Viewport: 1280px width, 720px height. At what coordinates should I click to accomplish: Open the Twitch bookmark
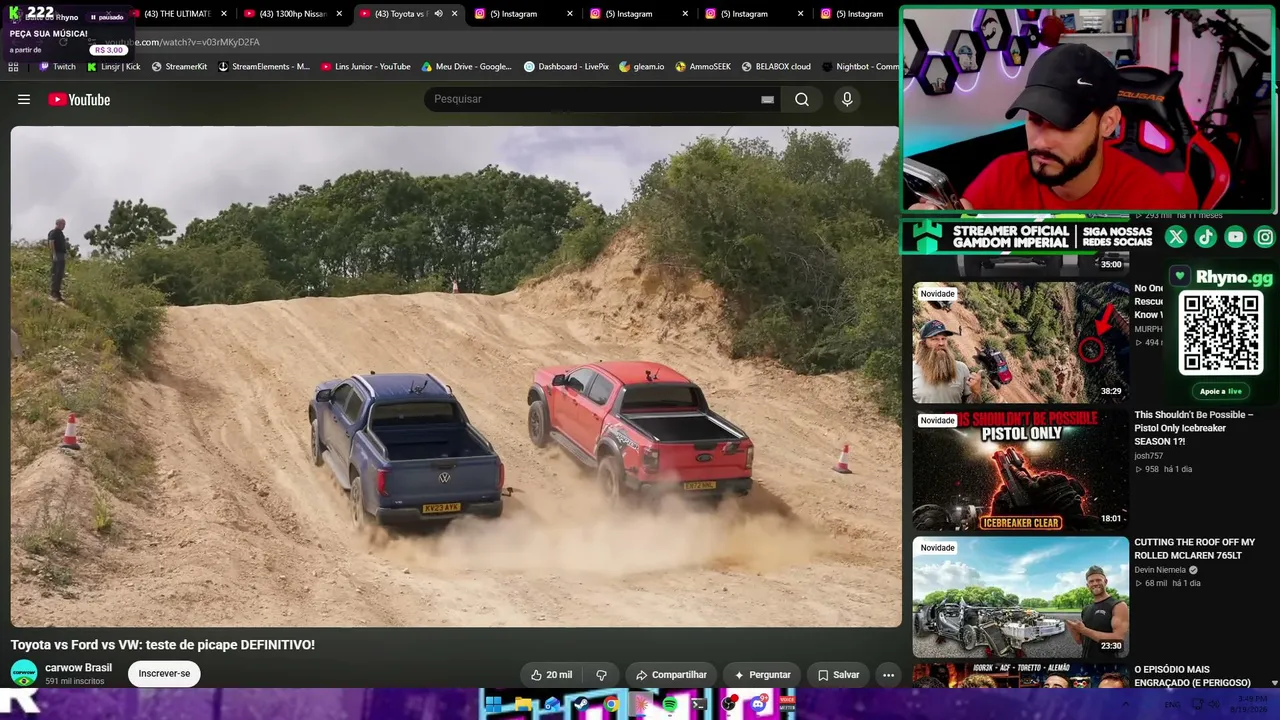click(57, 67)
